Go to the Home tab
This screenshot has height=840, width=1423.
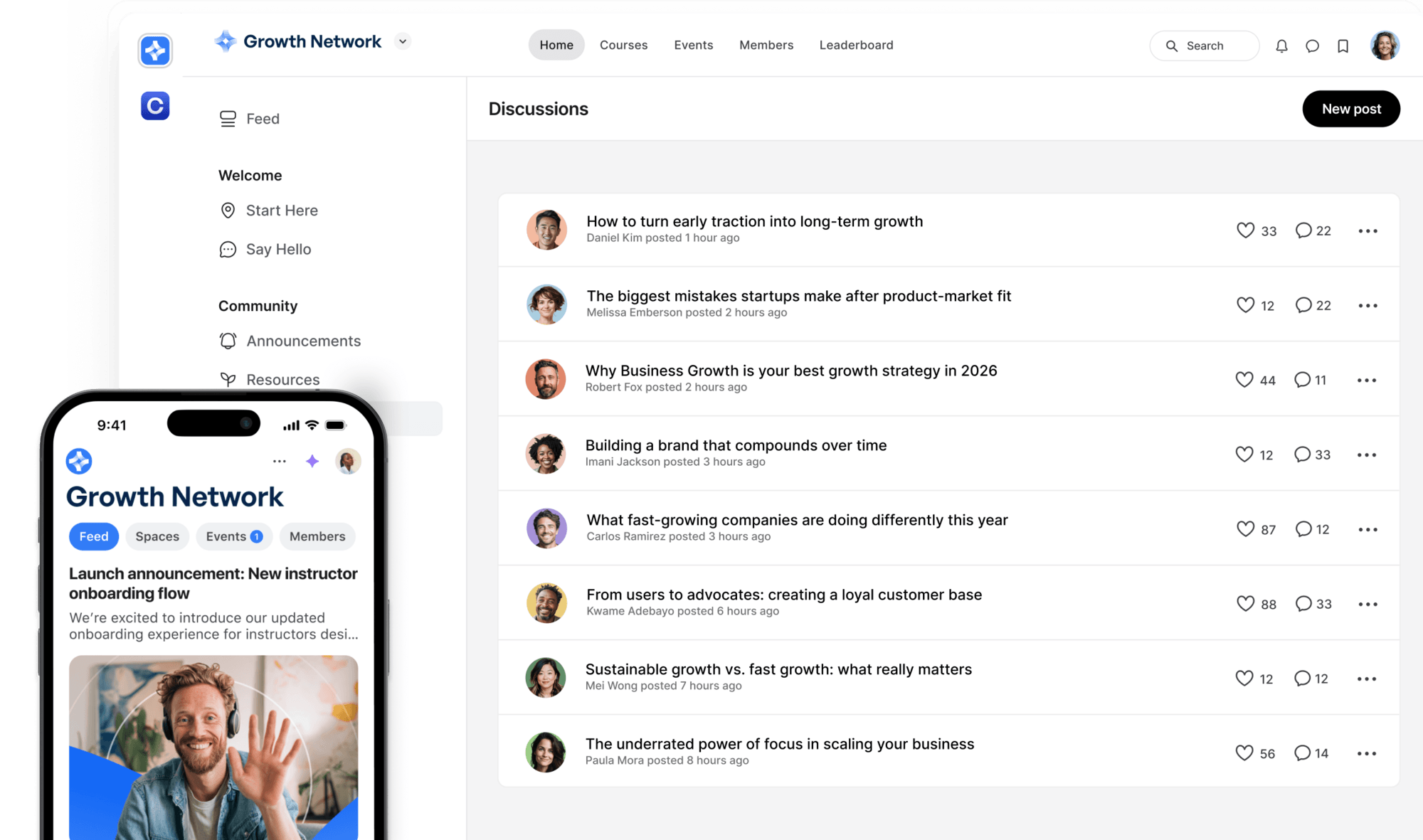point(556,45)
